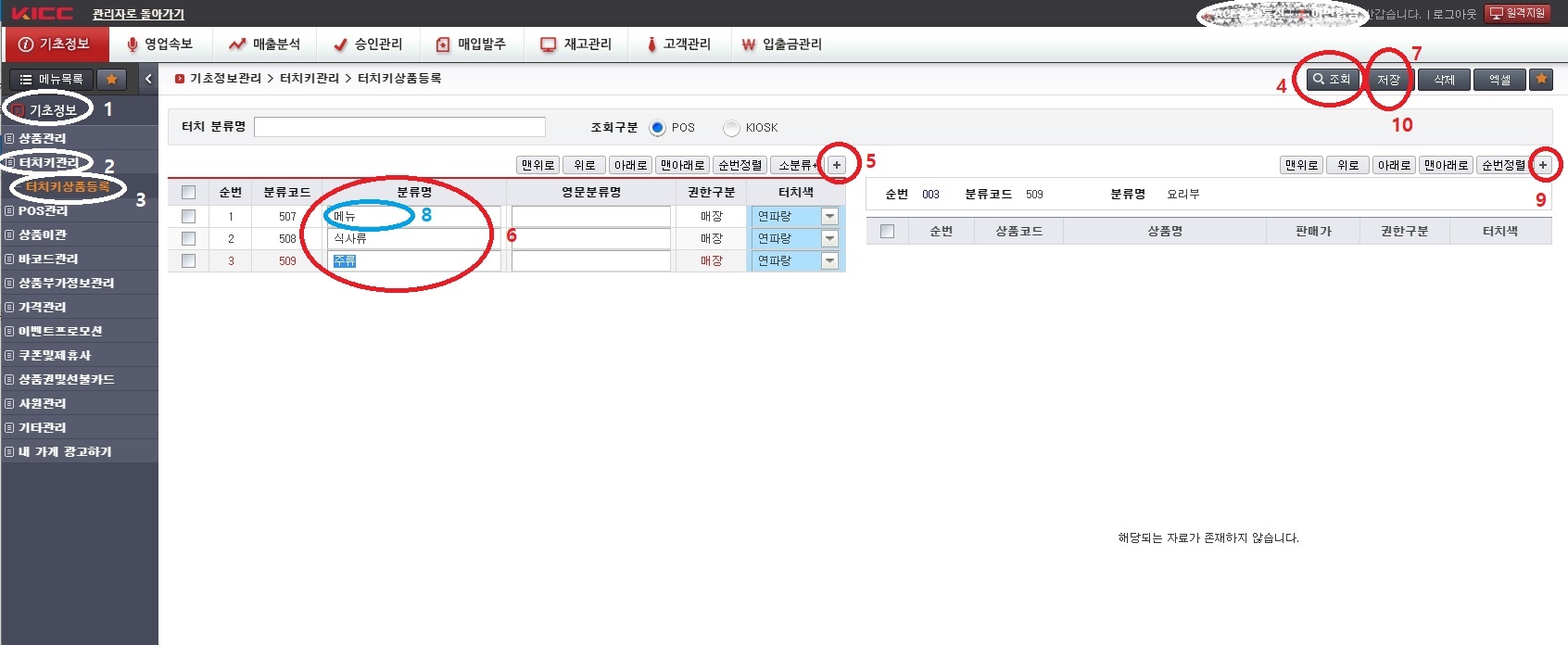Click the 식사류 category name field
1568x645 pixels.
412,238
